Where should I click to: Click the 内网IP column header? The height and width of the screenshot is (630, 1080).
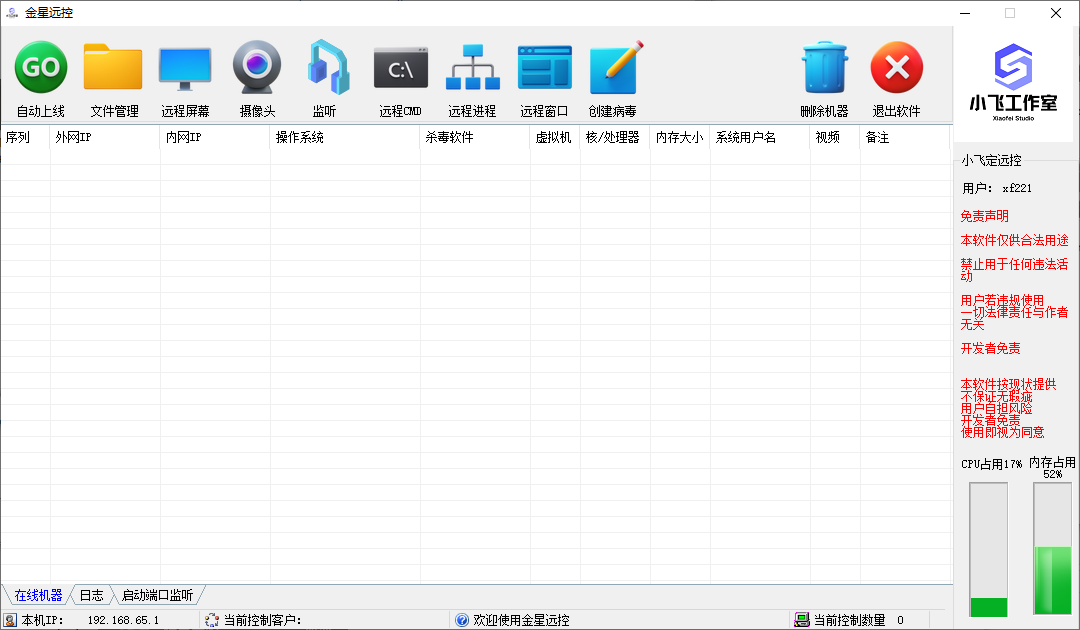(x=216, y=137)
